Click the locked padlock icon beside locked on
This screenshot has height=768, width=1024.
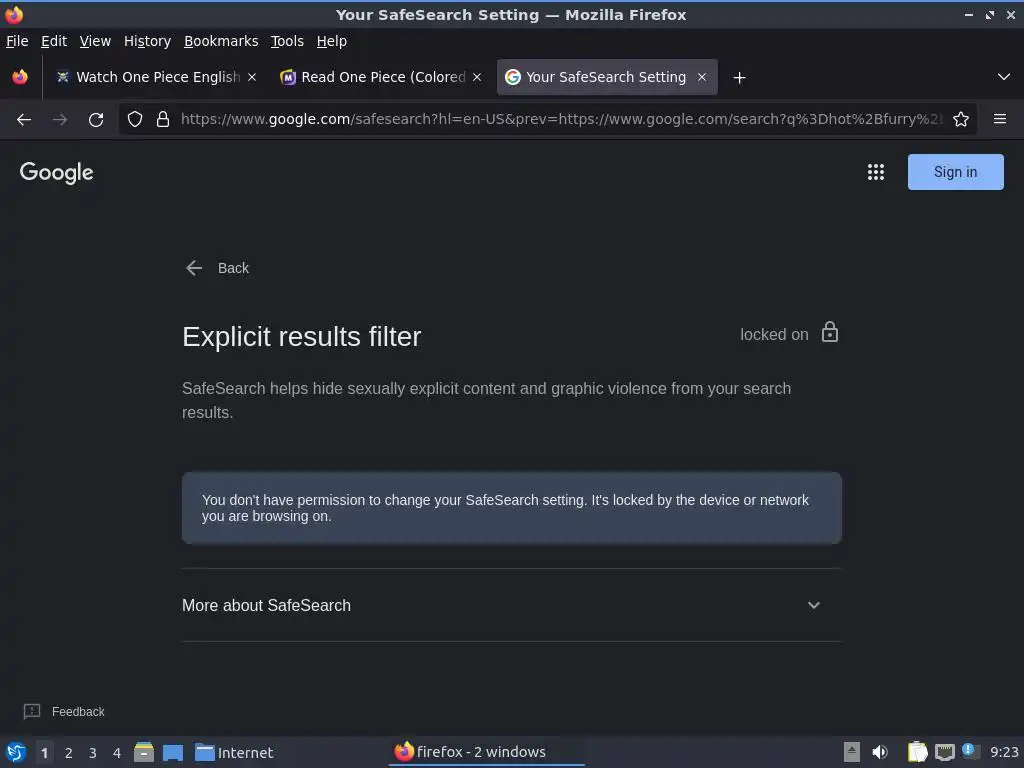coord(829,332)
